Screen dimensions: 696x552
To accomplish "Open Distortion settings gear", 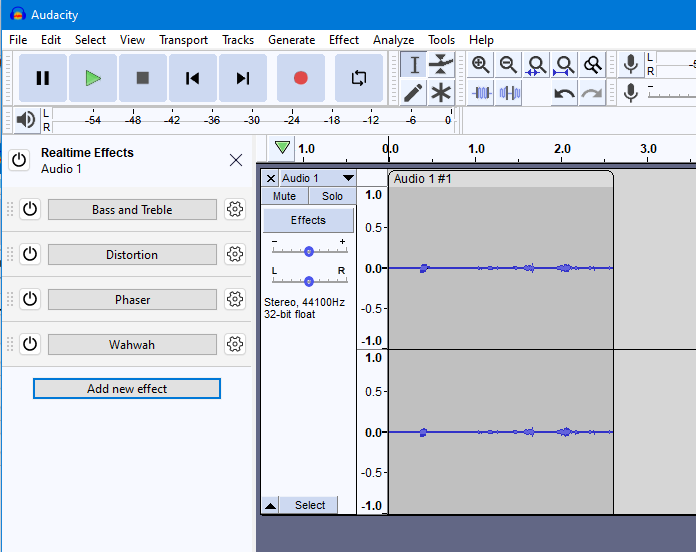I will click(x=235, y=254).
